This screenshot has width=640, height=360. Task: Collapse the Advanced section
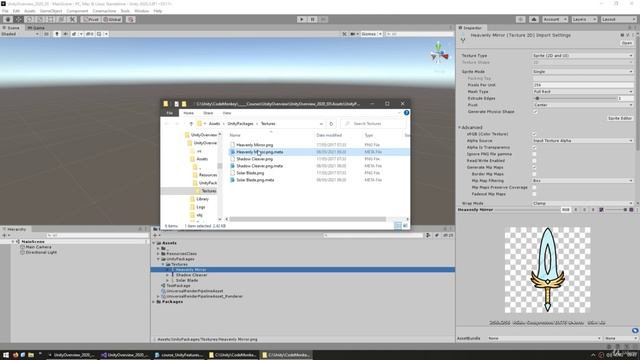click(472, 127)
